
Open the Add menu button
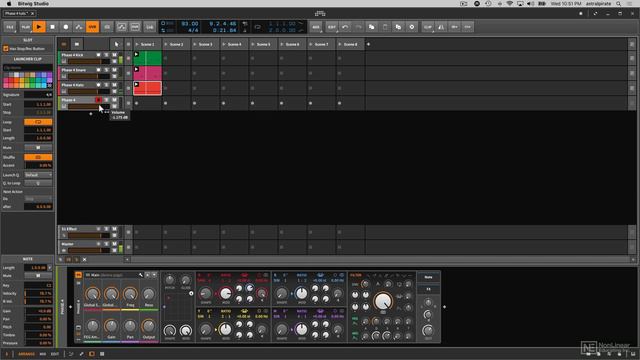(x=316, y=27)
